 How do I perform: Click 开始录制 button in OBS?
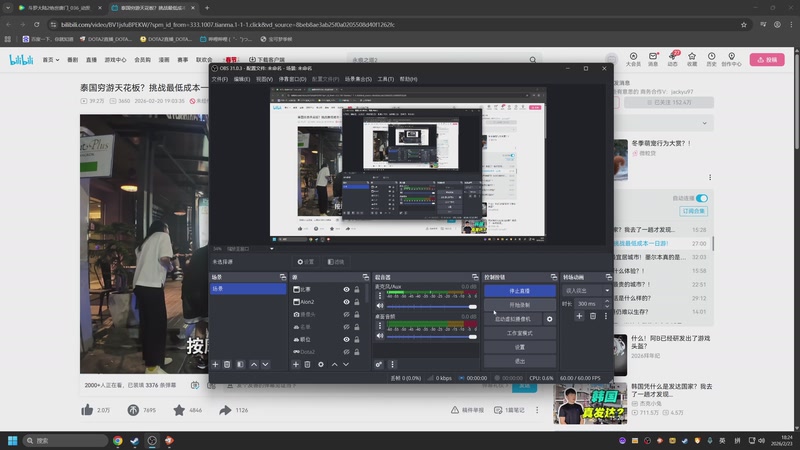click(x=520, y=305)
